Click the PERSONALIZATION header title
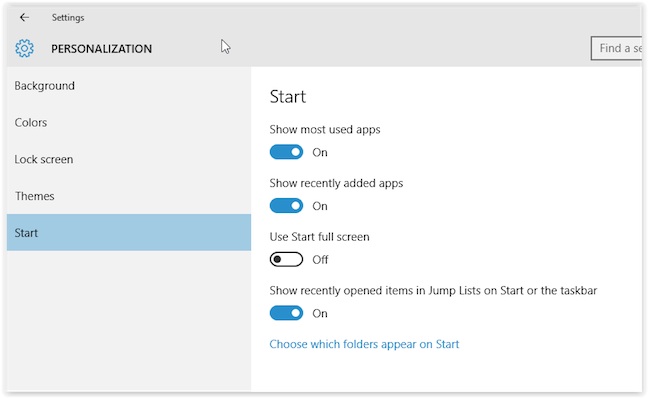Image resolution: width=648 pixels, height=398 pixels. click(102, 49)
